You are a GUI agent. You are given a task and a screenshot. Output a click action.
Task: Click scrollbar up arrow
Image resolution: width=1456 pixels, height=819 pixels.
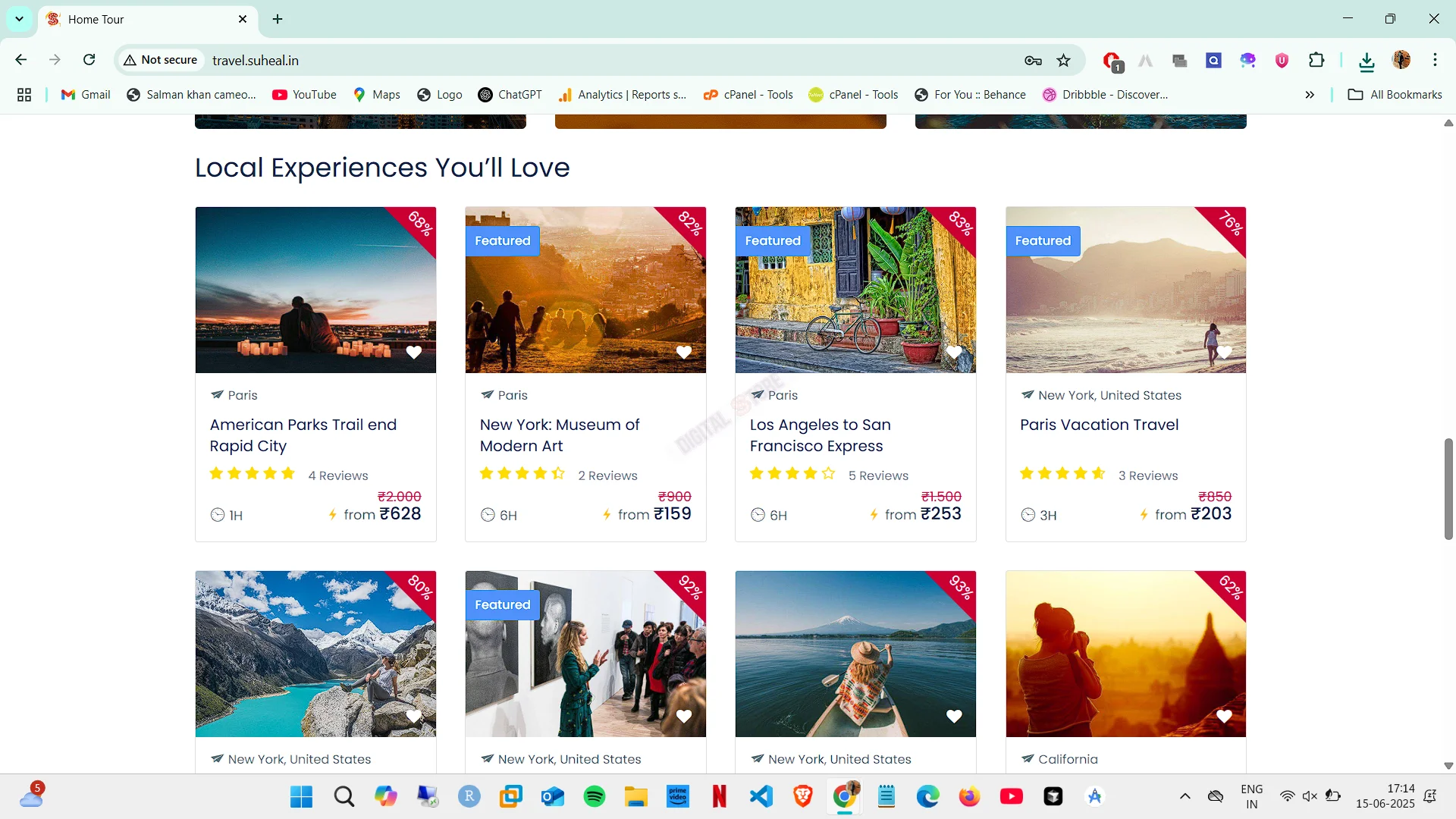(x=1448, y=123)
